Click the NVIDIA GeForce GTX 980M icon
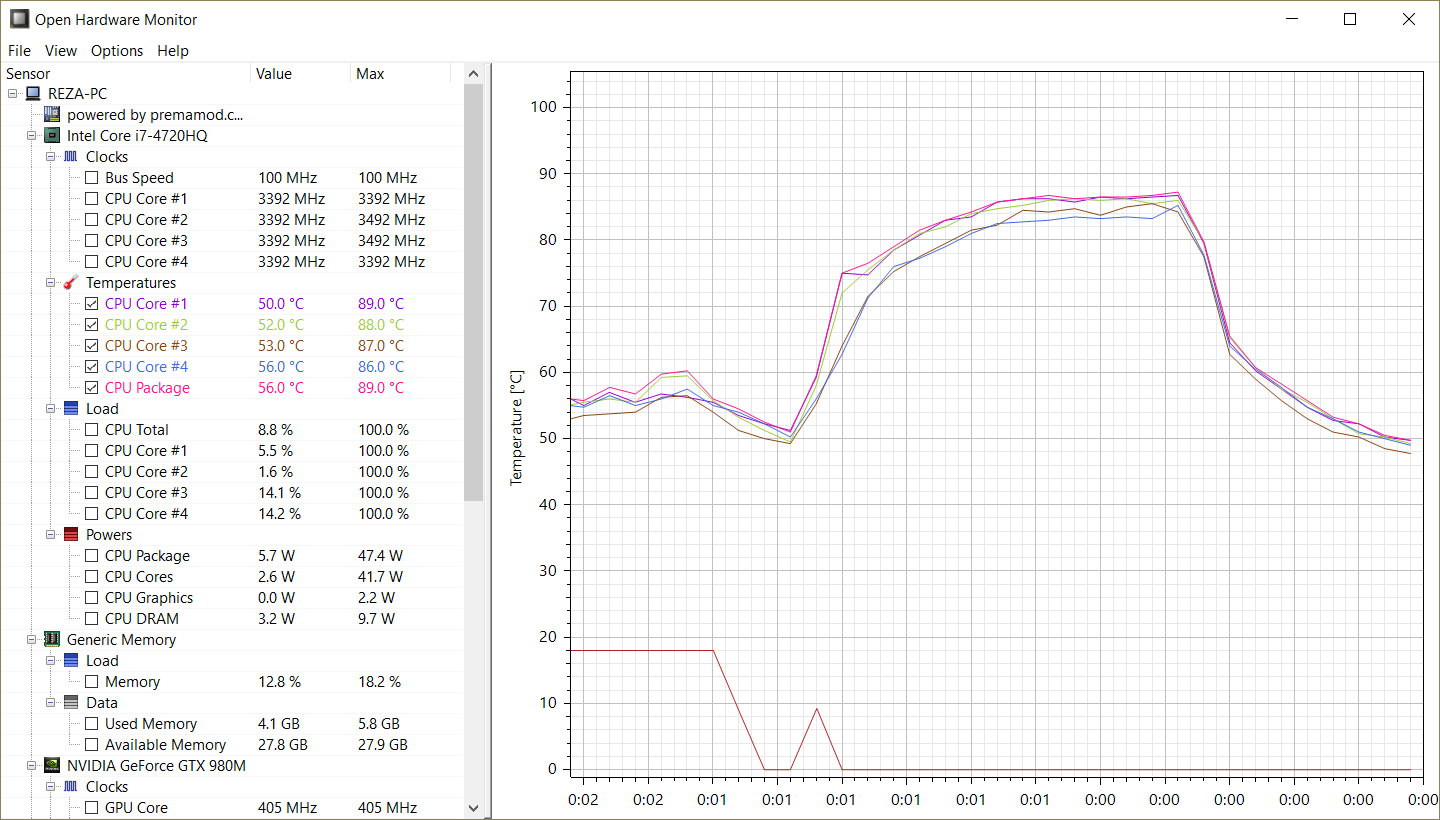Viewport: 1440px width, 820px height. [x=52, y=765]
